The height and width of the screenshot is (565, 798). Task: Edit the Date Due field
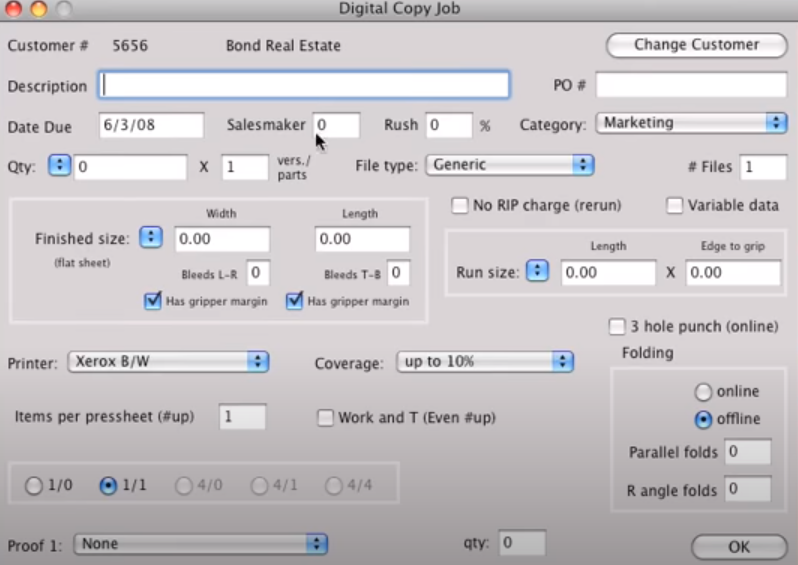pos(151,125)
